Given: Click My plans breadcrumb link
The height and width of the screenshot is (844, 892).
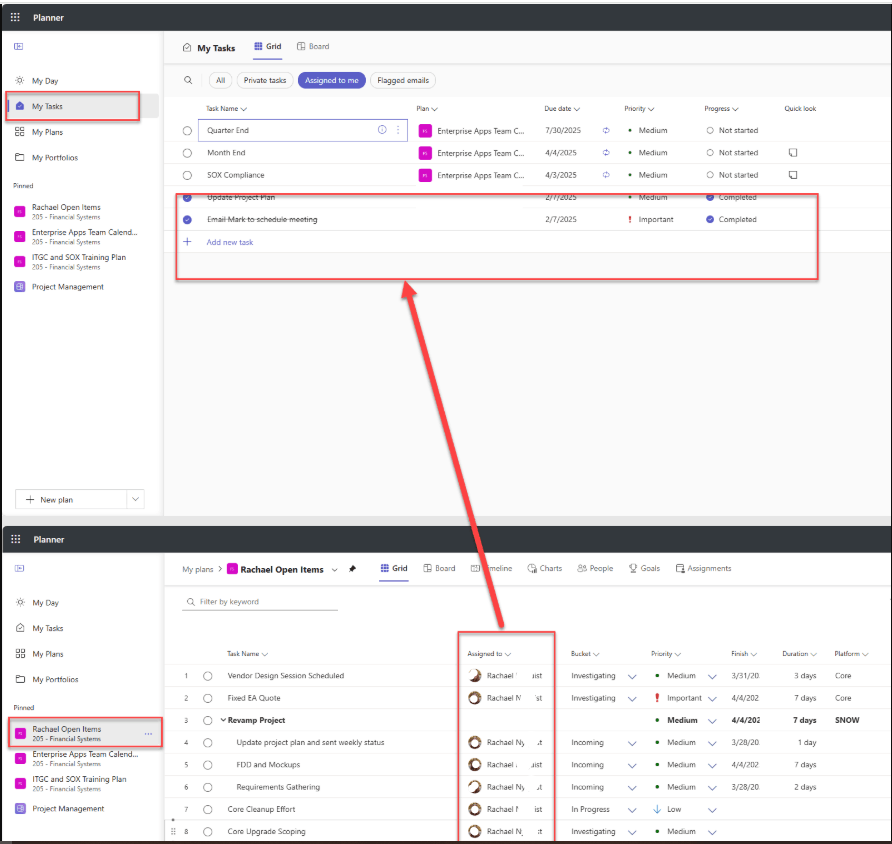Looking at the screenshot, I should [x=197, y=569].
